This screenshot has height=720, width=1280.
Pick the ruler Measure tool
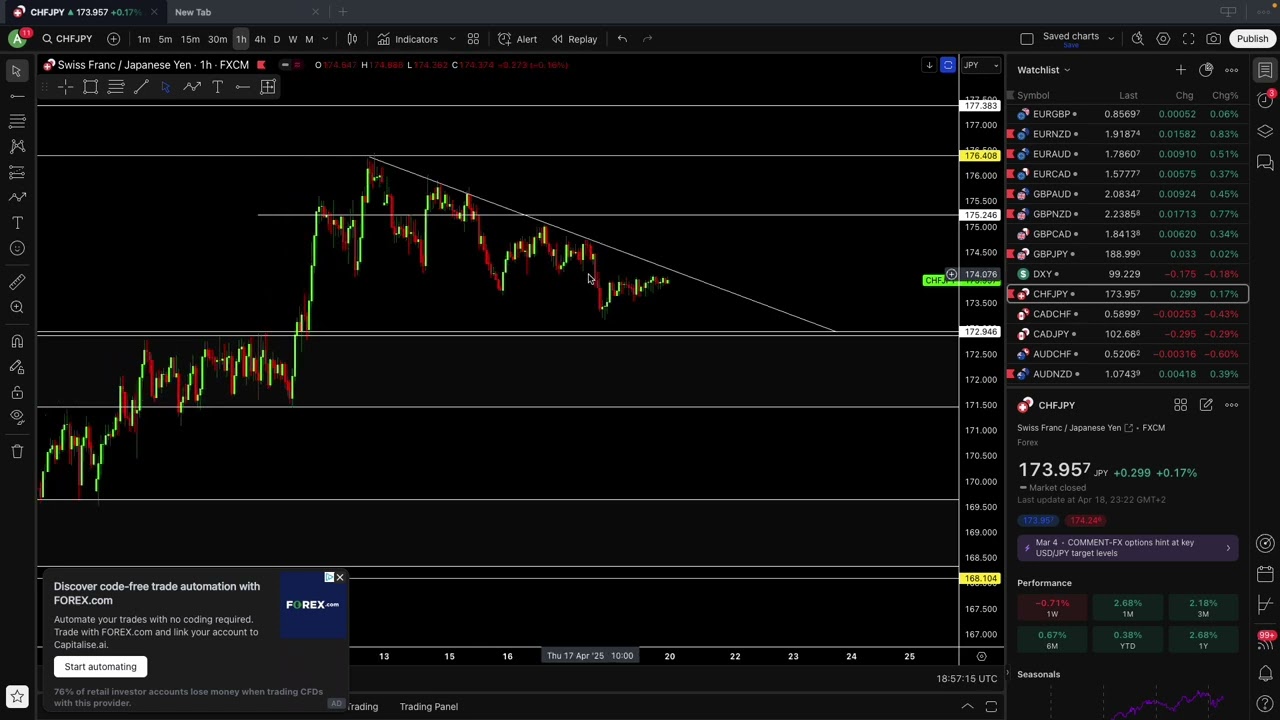point(17,282)
